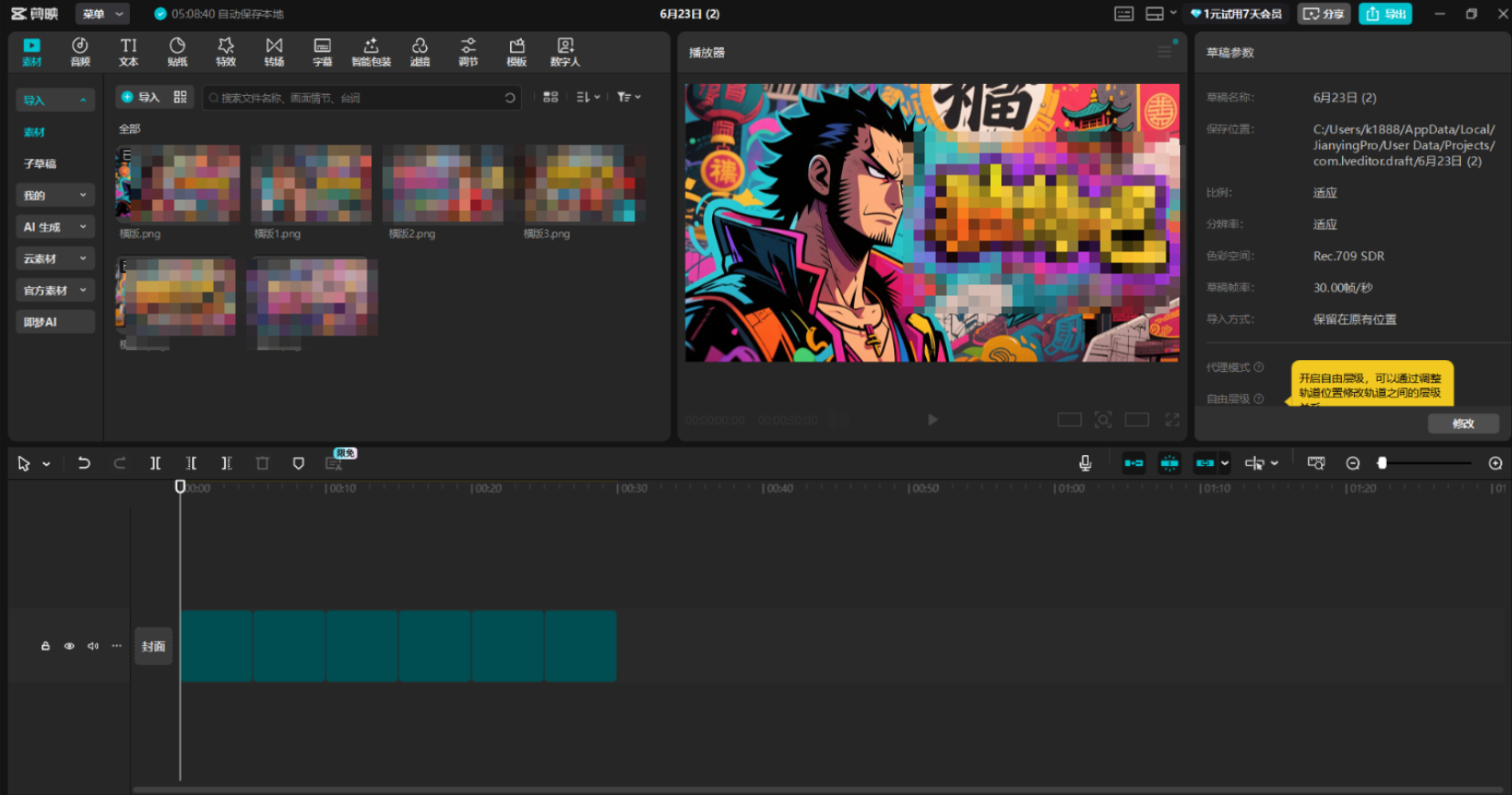Toggle track lock icon

pyautogui.click(x=46, y=646)
